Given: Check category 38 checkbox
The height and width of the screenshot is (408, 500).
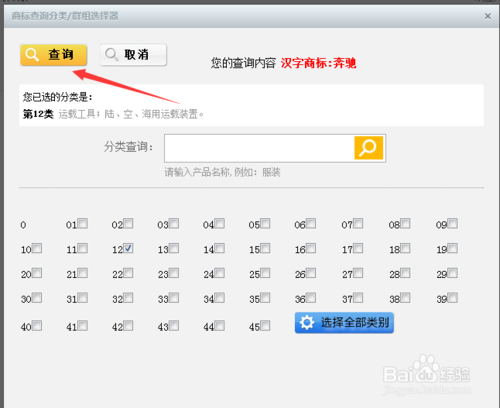Looking at the screenshot, I should point(405,298).
